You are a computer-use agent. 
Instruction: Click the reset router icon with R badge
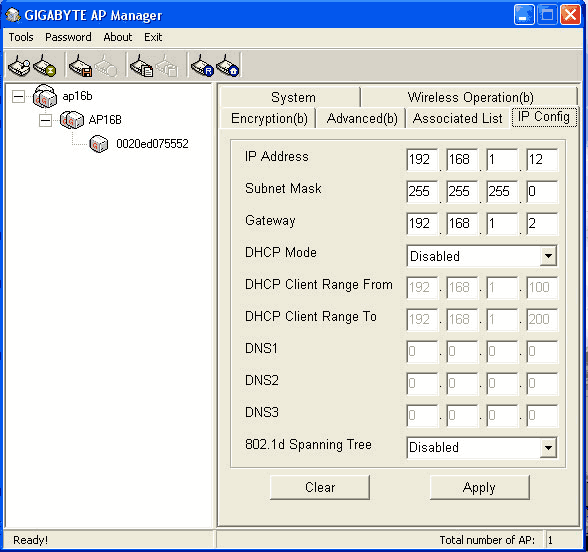202,66
